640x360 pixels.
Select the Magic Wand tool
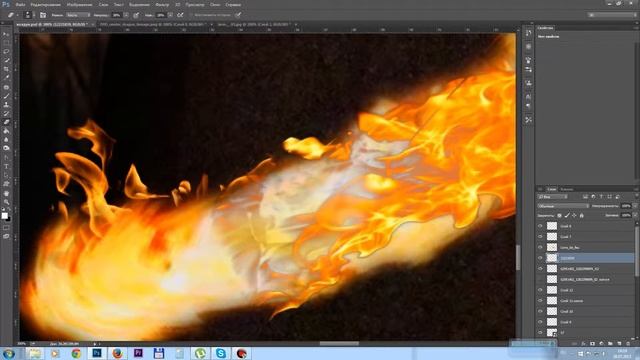point(6,60)
